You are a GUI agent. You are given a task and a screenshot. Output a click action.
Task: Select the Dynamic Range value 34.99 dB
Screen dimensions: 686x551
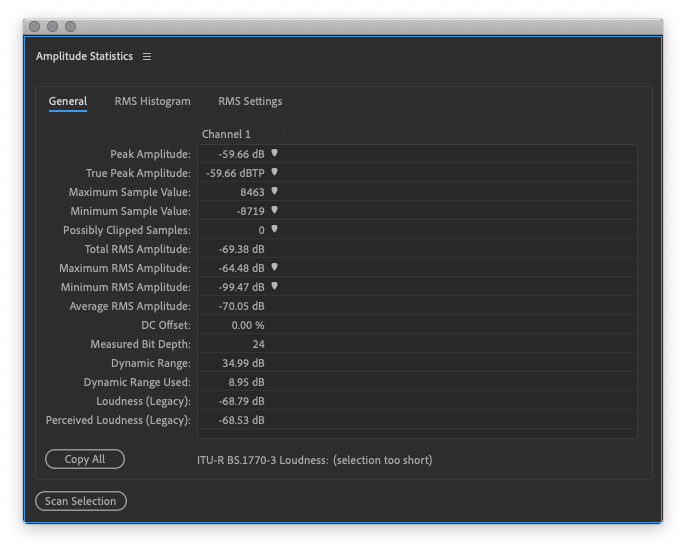(x=242, y=363)
